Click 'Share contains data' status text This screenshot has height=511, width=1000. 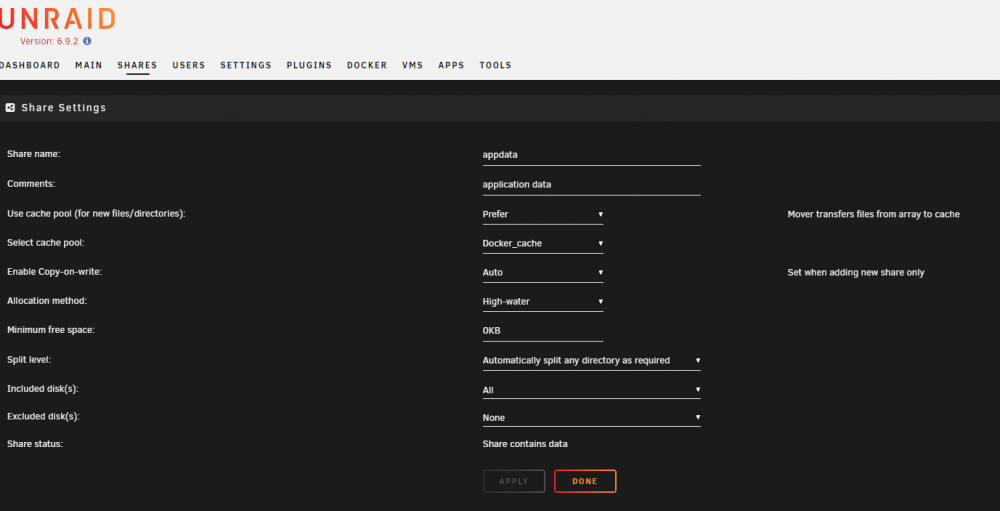click(525, 443)
